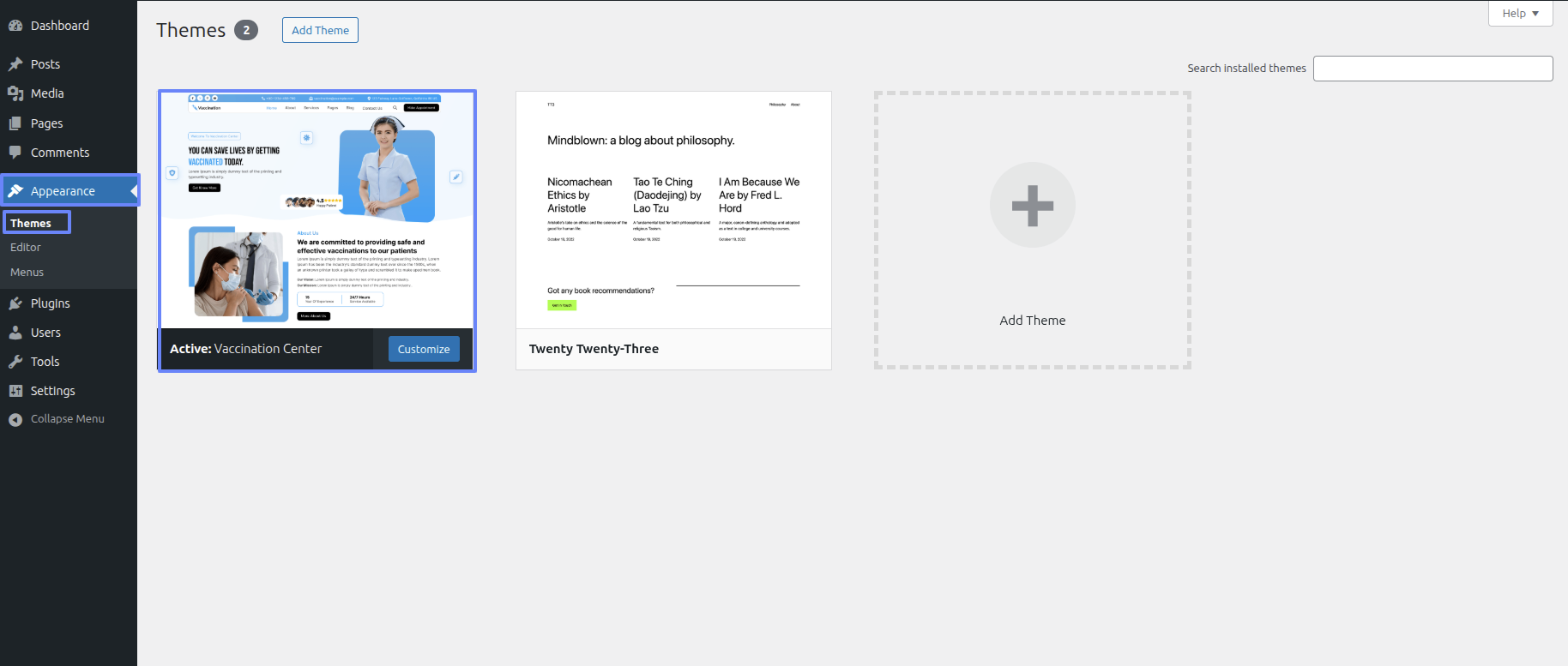Screen dimensions: 1568x666
Task: Select the Themes submenu item
Action: coord(31,223)
